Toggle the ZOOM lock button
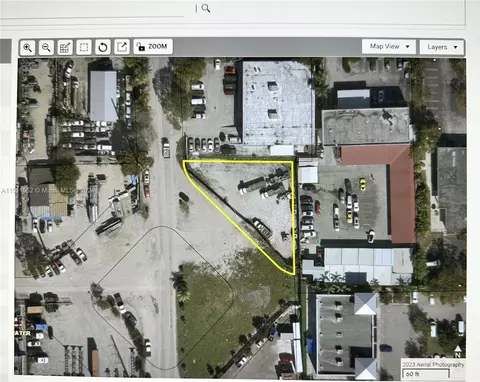 pos(153,47)
